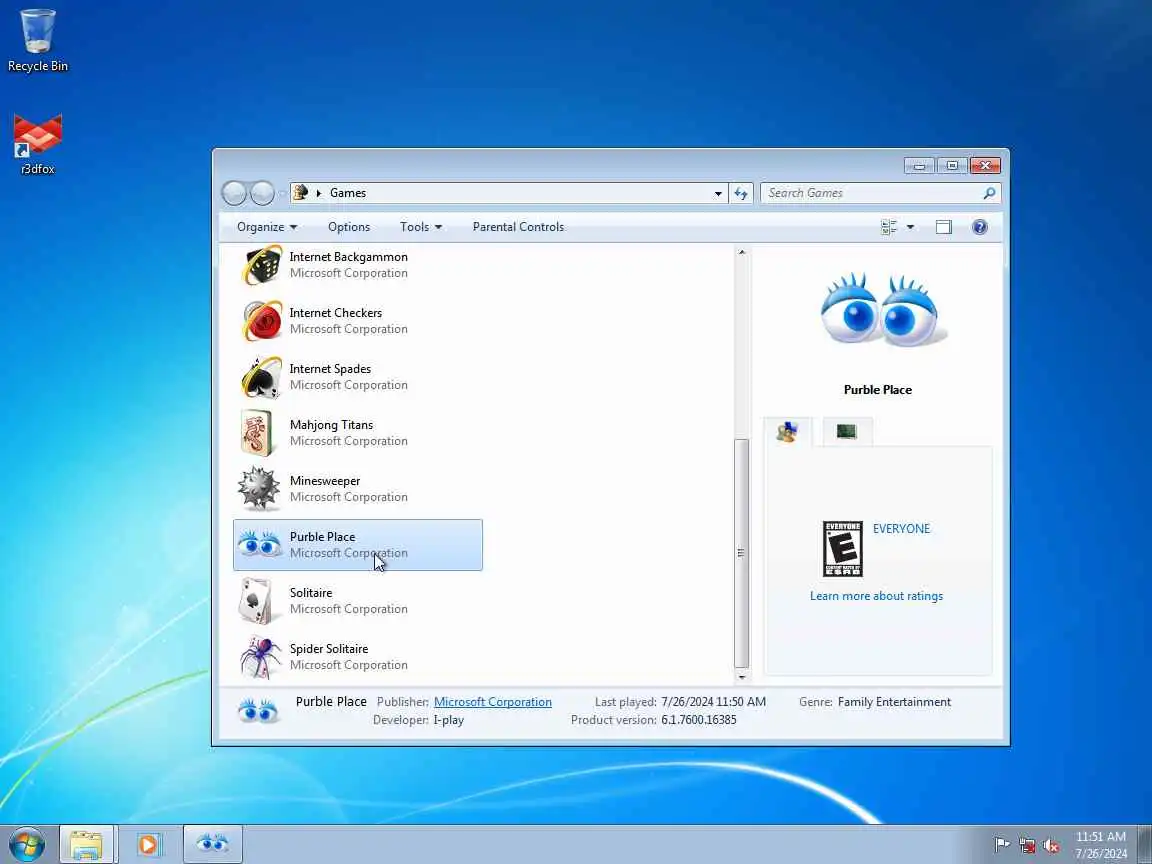
Task: Click the network status tray icon
Action: pyautogui.click(x=1026, y=845)
